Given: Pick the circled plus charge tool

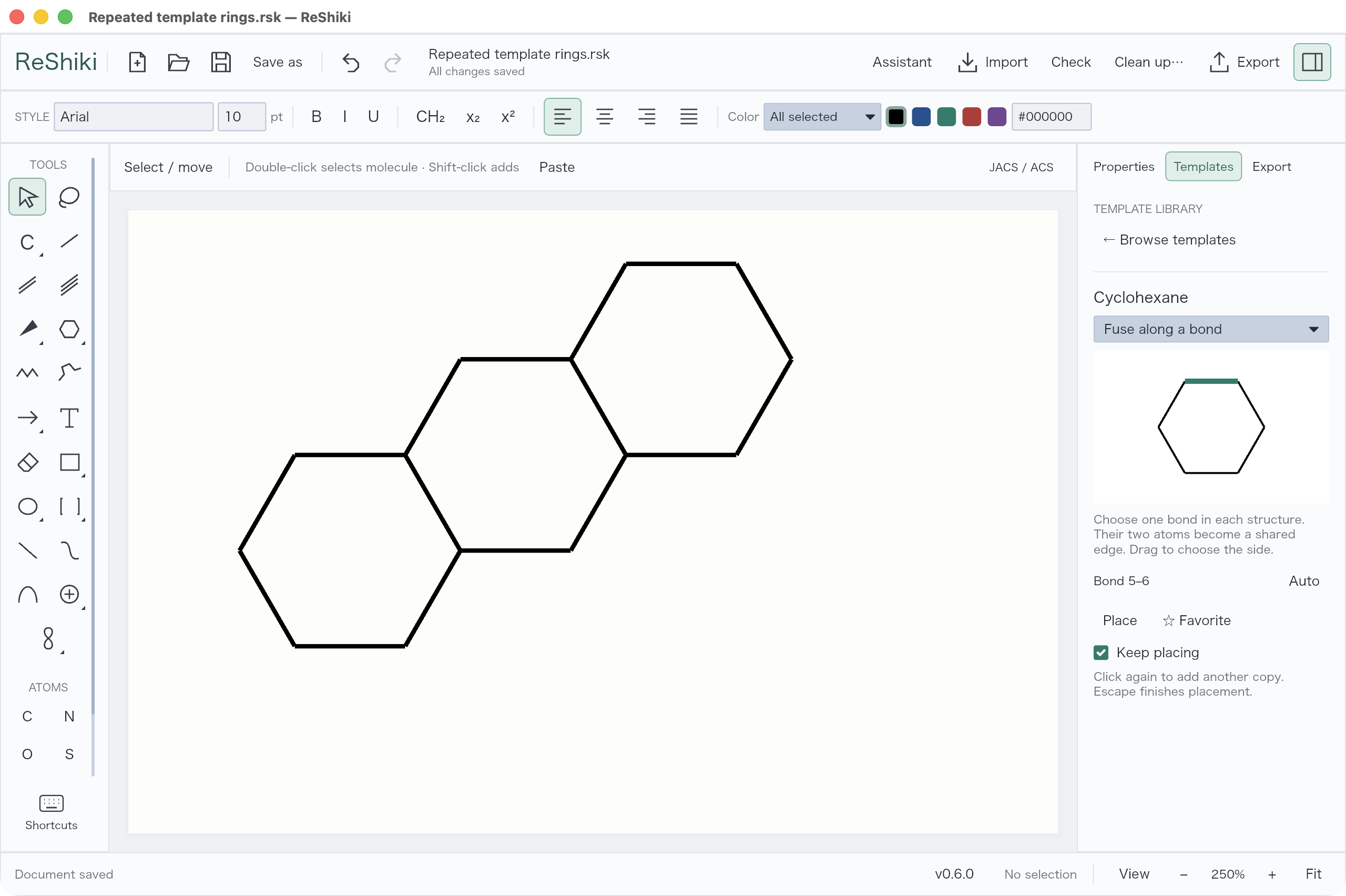Looking at the screenshot, I should tap(69, 594).
